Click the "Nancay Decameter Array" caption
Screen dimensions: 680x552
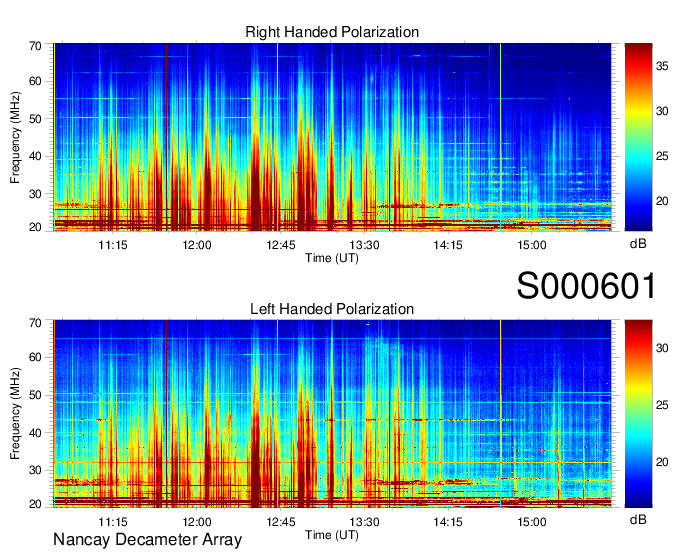tap(147, 539)
